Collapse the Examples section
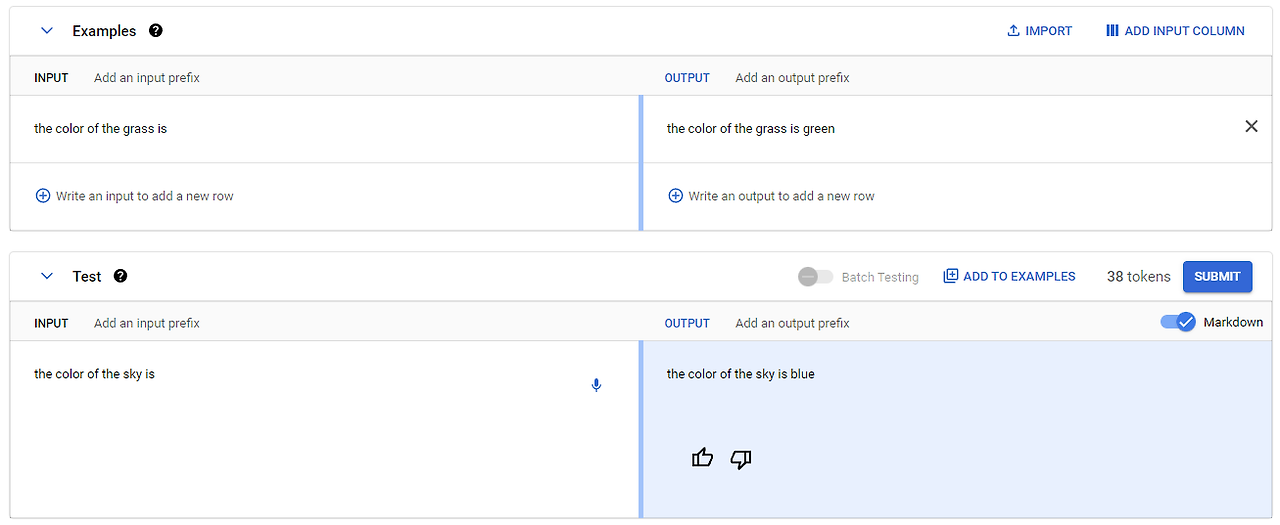This screenshot has height=525, width=1280. (x=46, y=31)
